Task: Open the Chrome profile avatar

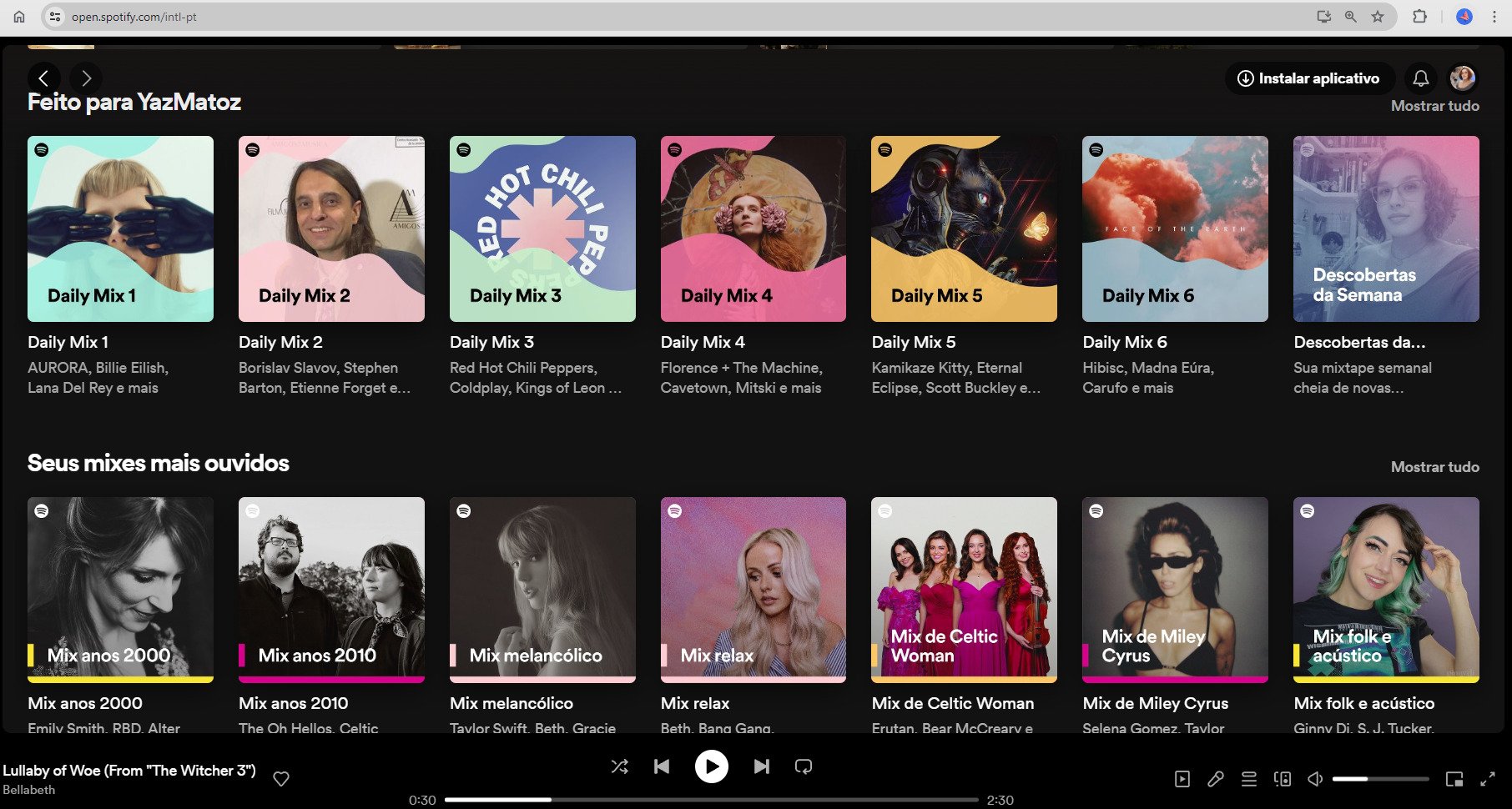Action: click(x=1464, y=17)
